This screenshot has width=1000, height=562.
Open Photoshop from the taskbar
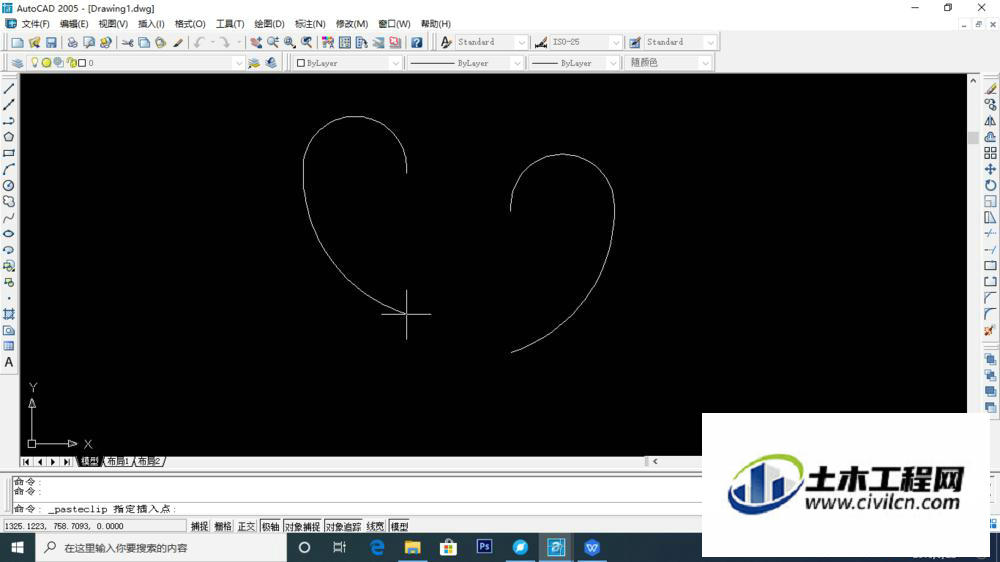pyautogui.click(x=484, y=547)
